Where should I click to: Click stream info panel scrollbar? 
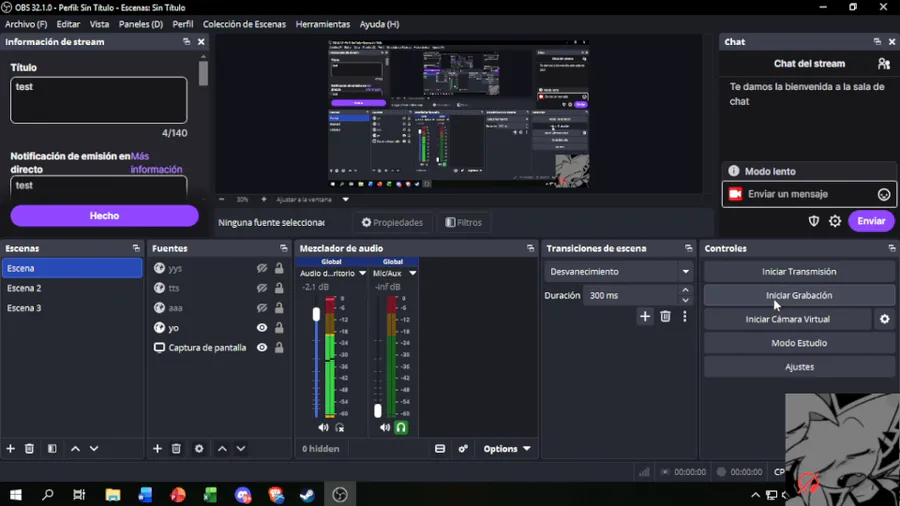click(x=203, y=73)
